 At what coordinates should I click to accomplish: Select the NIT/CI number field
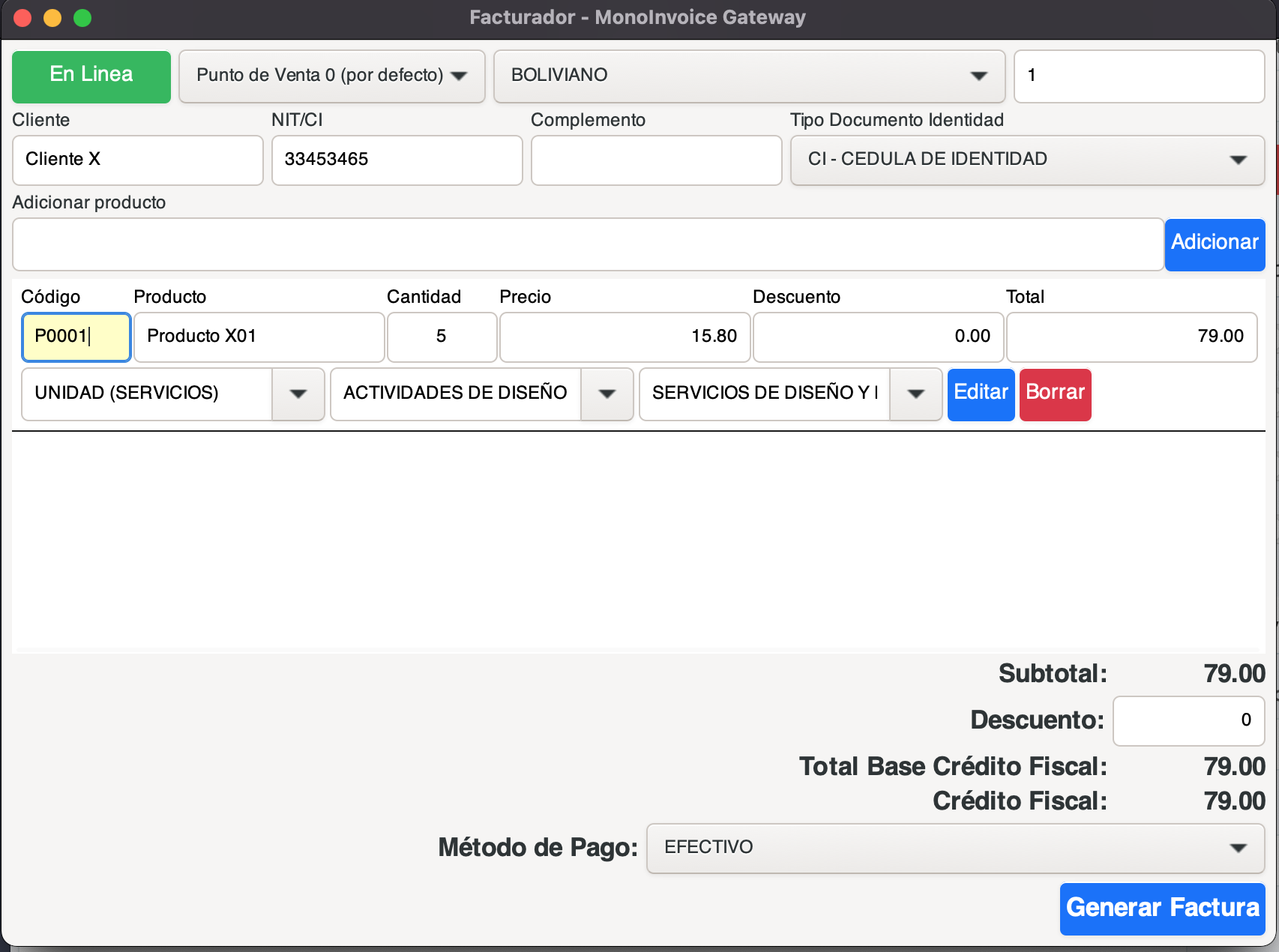tap(397, 160)
